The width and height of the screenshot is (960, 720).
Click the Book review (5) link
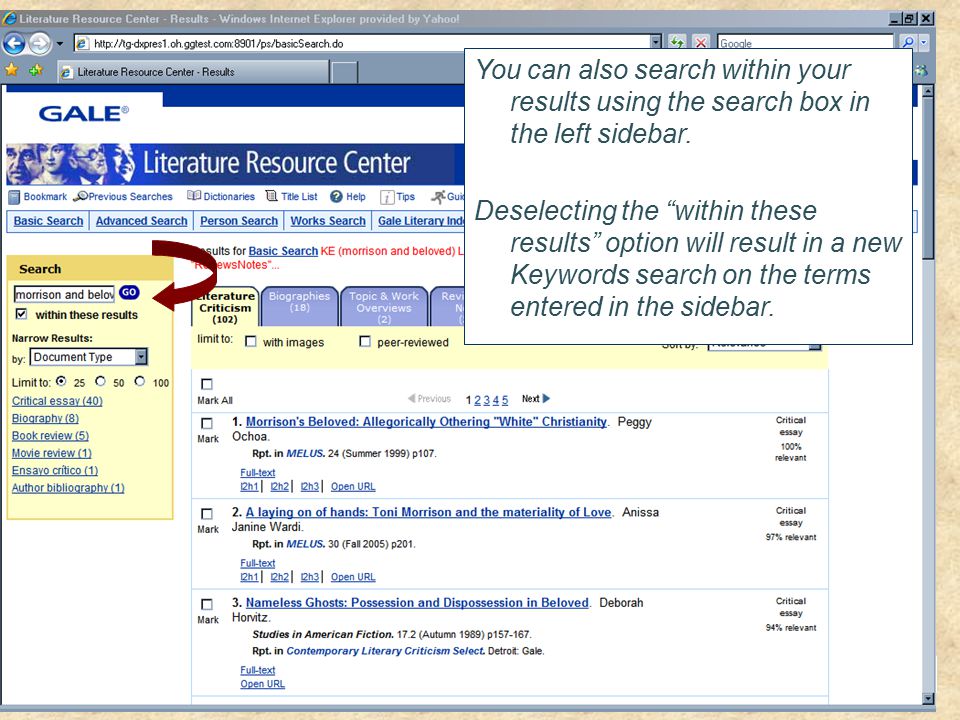point(50,435)
